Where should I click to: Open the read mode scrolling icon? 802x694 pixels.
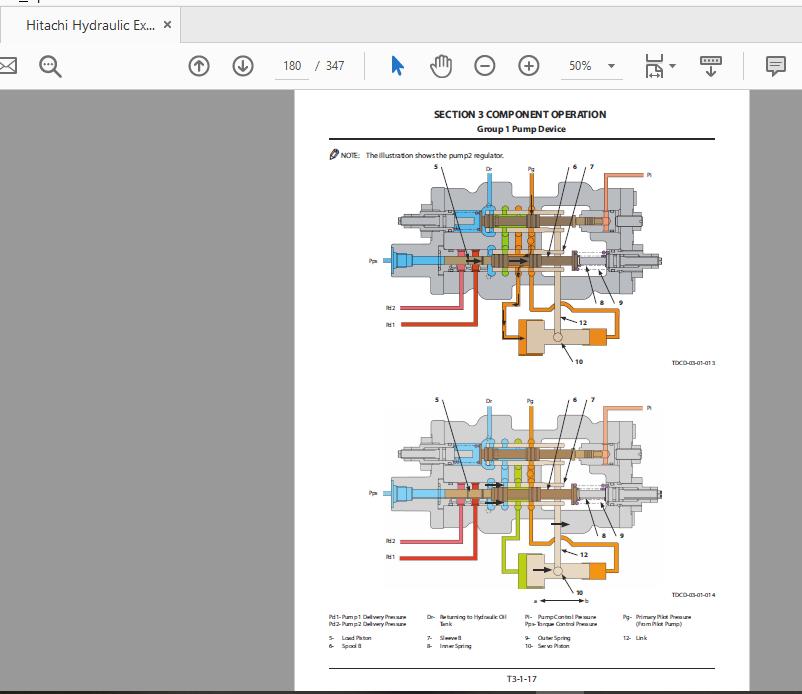tap(711, 66)
